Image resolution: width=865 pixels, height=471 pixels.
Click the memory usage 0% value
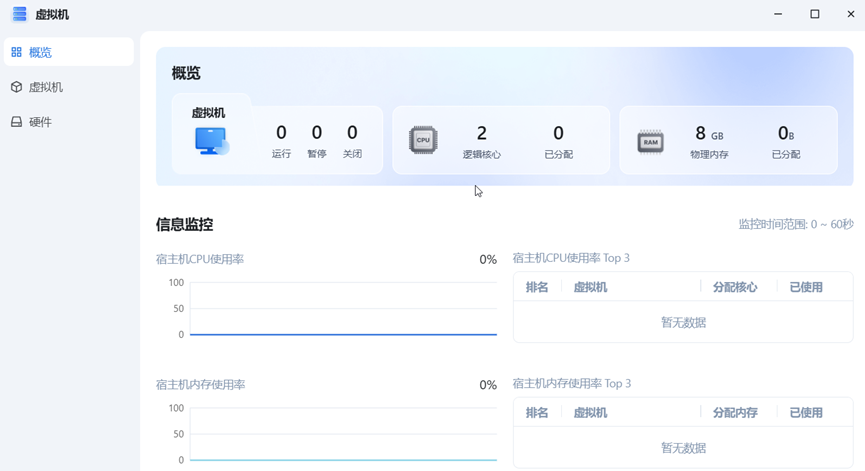(488, 384)
